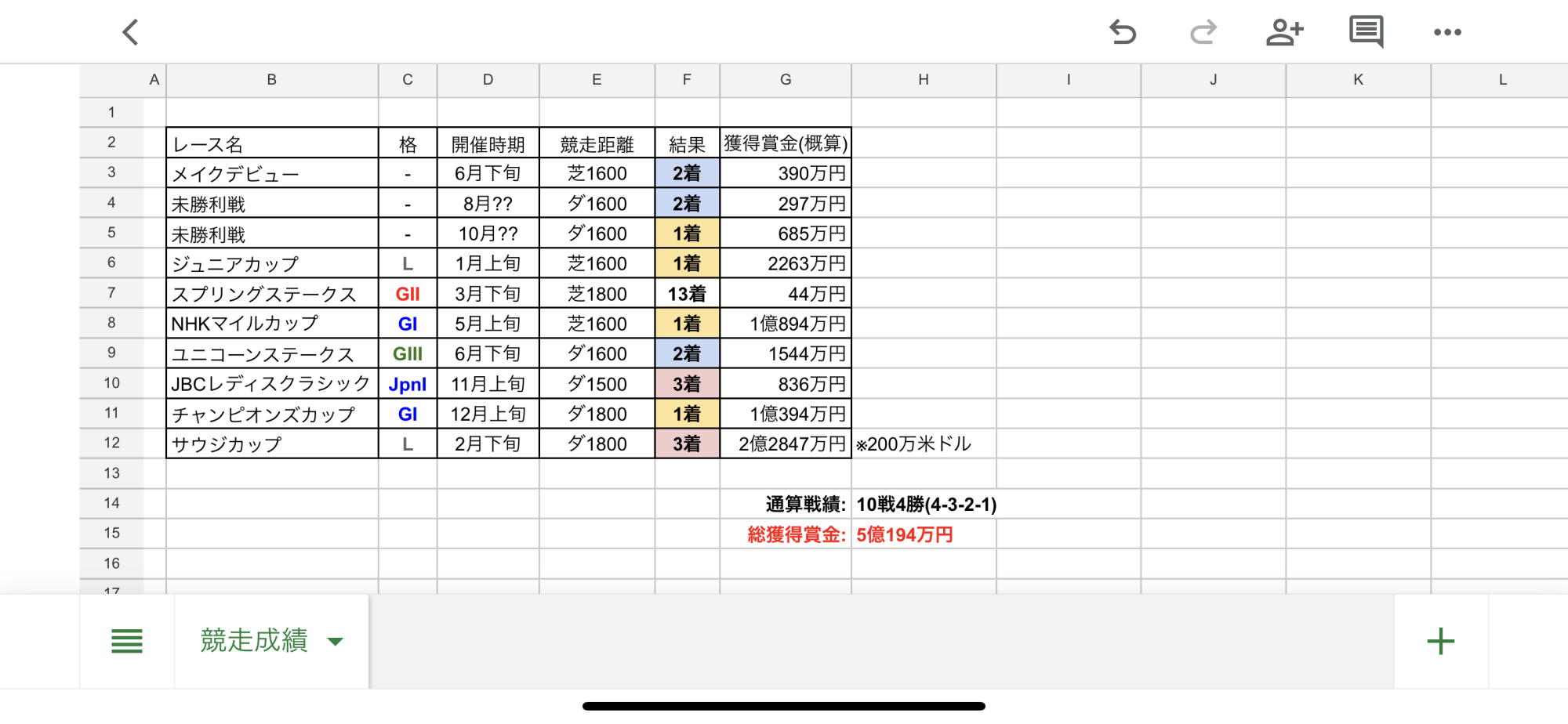This screenshot has width=1568, height=724.
Task: Tap the back arrow to leave the spreadsheet
Action: pos(130,32)
